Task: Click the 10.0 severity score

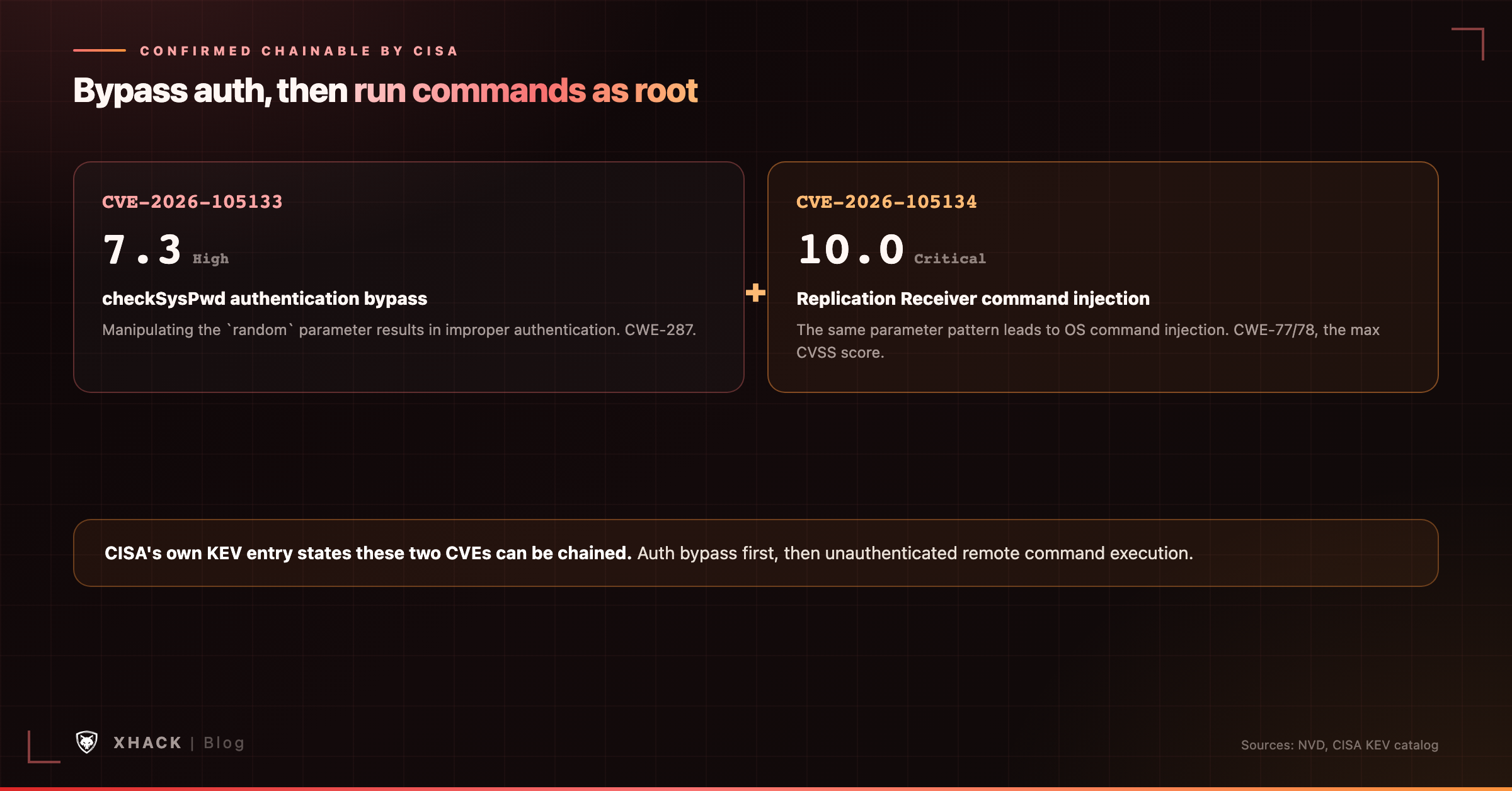Action: tap(851, 249)
